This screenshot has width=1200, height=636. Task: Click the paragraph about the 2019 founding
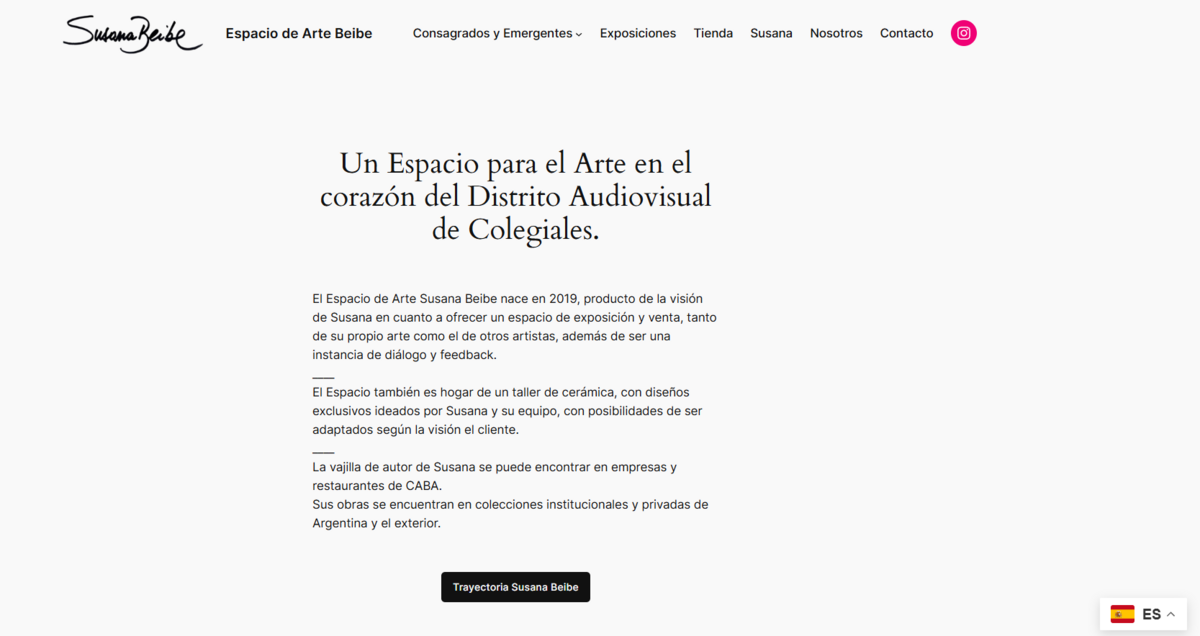pyautogui.click(x=514, y=326)
